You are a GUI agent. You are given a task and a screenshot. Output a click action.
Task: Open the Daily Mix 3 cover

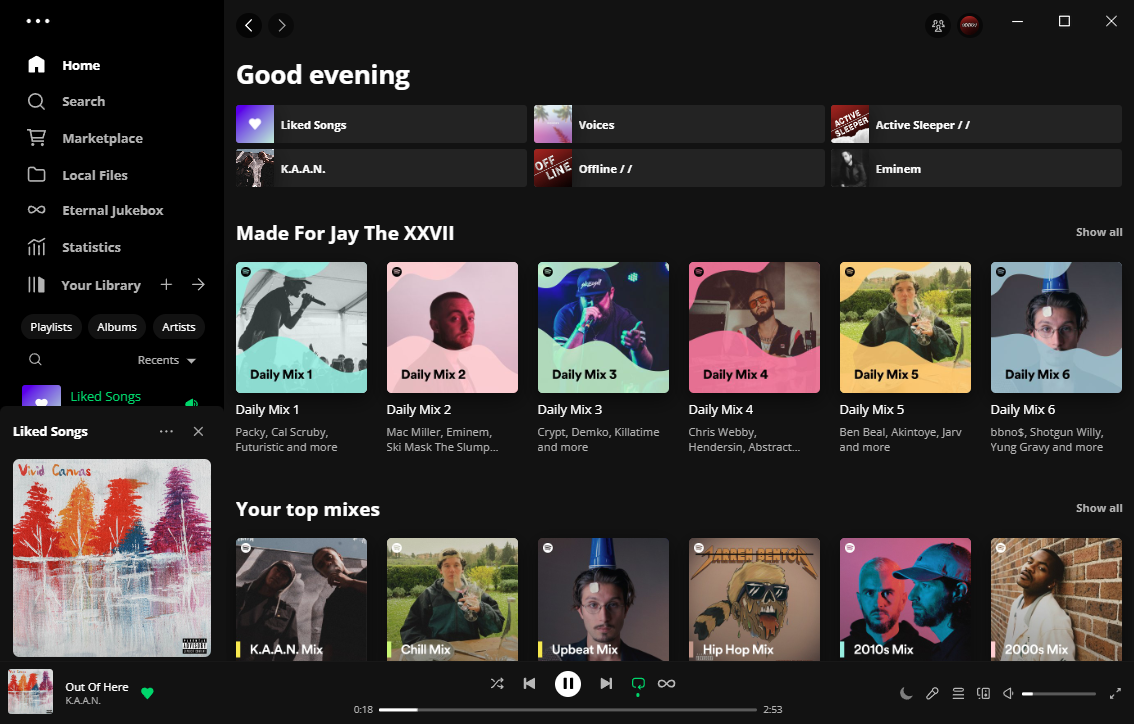click(x=603, y=328)
